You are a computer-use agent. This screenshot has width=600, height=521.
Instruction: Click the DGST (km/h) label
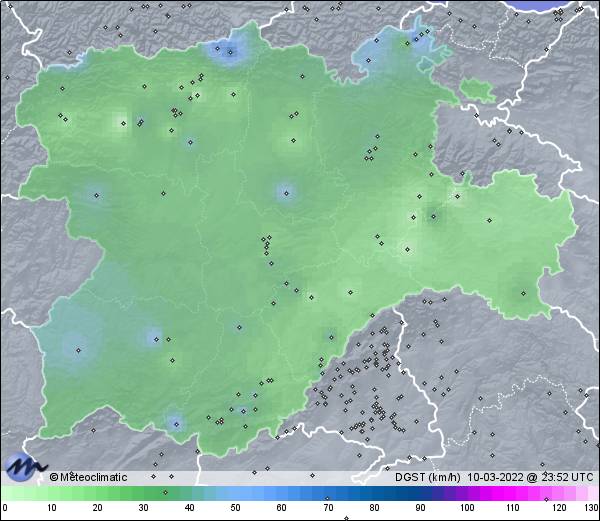[428, 477]
